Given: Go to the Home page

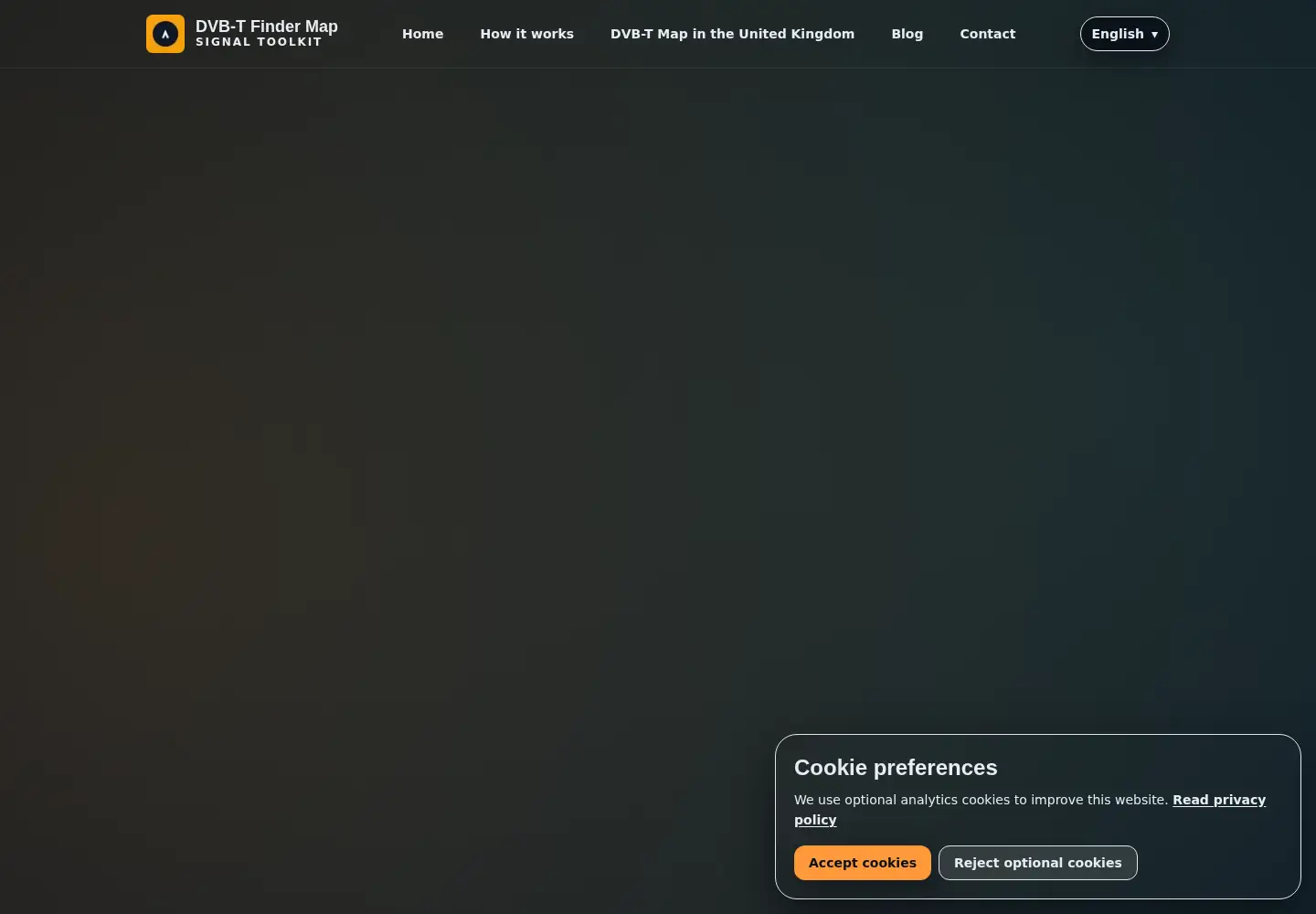Looking at the screenshot, I should pyautogui.click(x=422, y=34).
